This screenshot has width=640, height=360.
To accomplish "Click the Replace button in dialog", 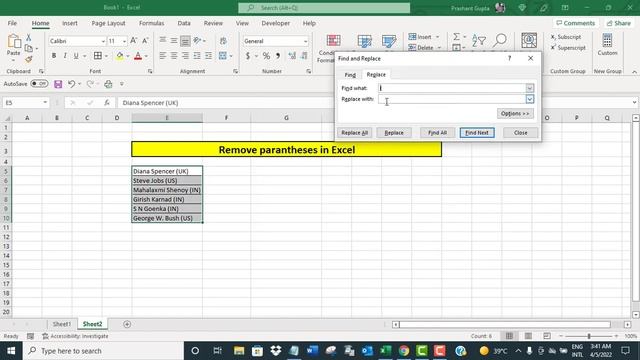I will [394, 133].
